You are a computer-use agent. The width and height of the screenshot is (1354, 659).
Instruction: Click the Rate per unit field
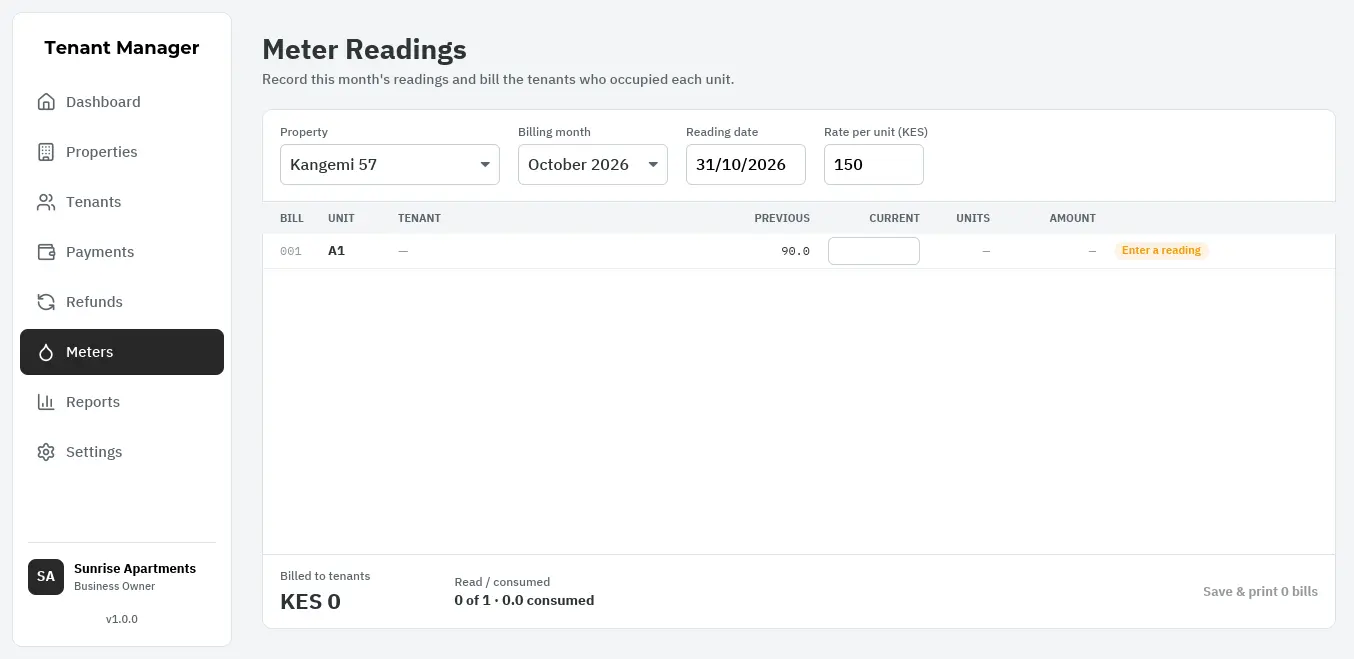pos(874,165)
